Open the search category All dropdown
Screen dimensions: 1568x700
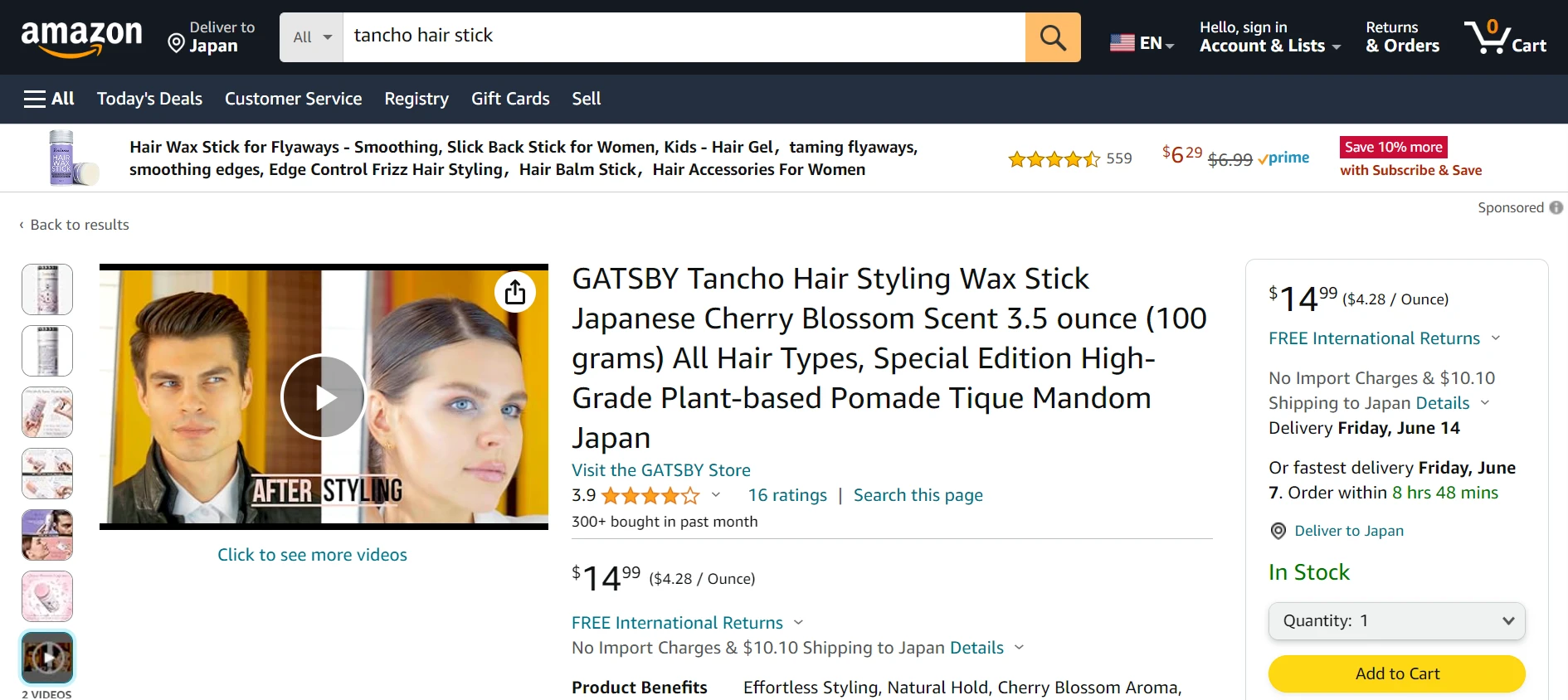coord(312,37)
